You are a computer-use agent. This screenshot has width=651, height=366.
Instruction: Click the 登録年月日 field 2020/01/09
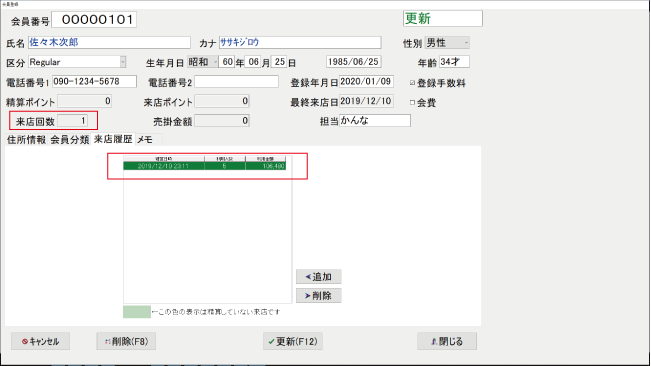point(366,81)
